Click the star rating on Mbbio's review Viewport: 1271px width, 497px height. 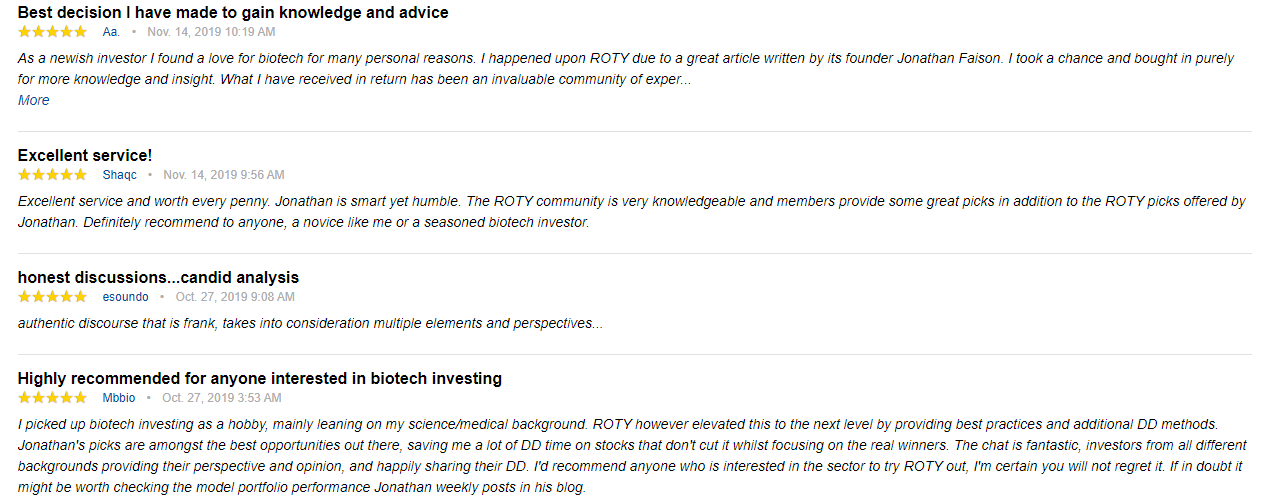click(x=52, y=398)
